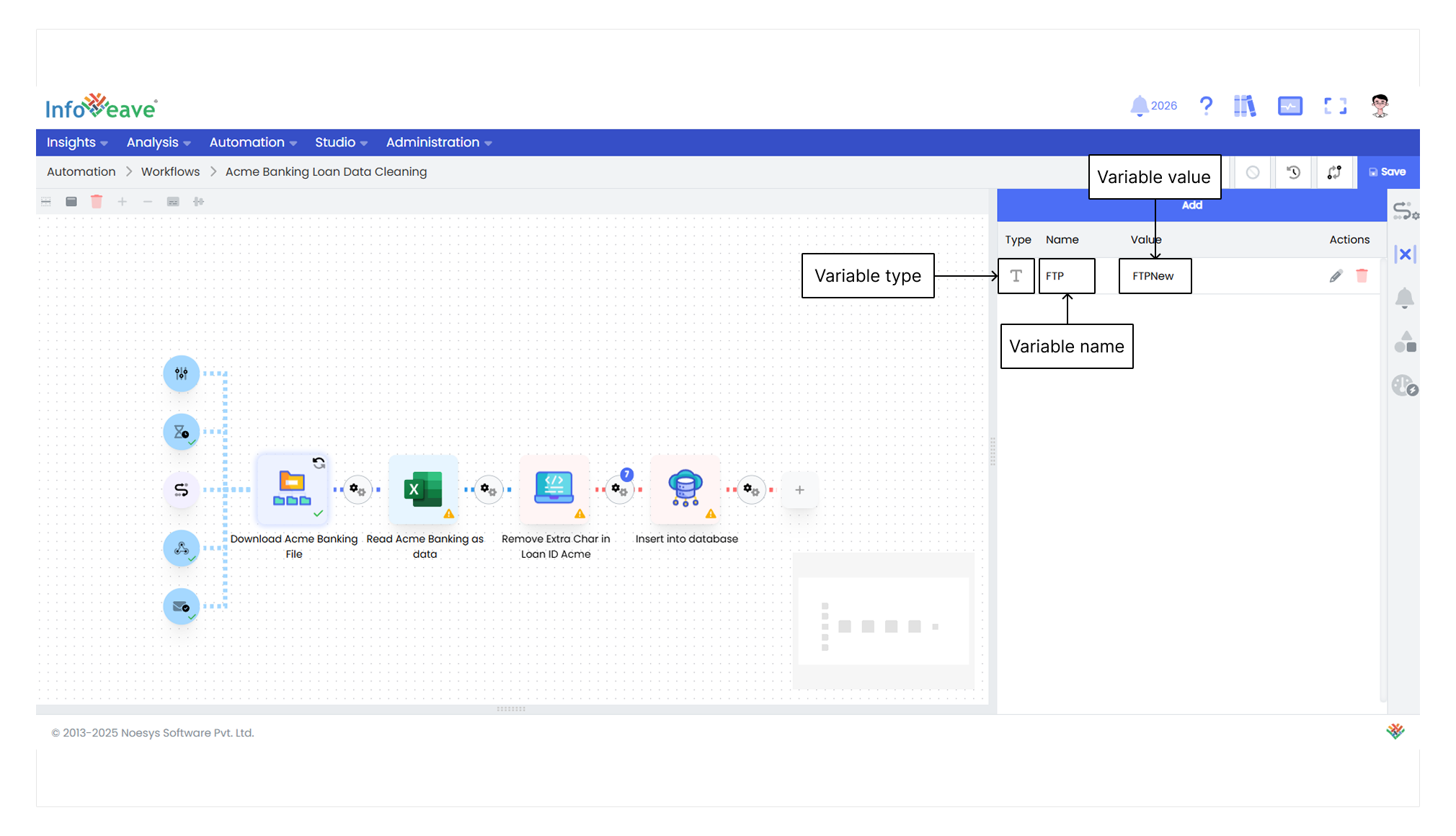The width and height of the screenshot is (1456, 836).
Task: Edit the FTP variable with pencil icon
Action: point(1336,276)
